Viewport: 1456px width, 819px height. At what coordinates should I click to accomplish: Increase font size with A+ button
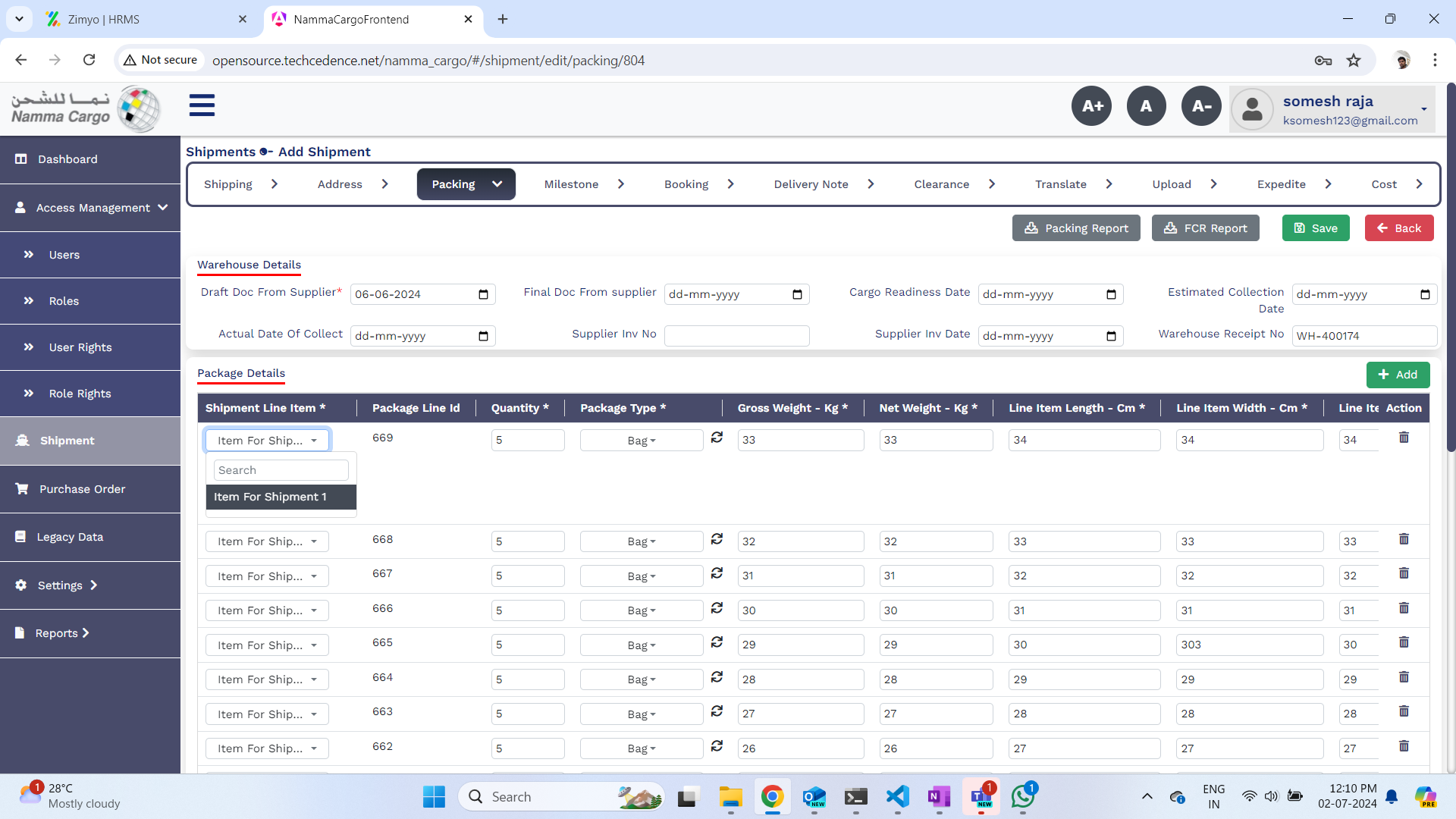(x=1091, y=106)
